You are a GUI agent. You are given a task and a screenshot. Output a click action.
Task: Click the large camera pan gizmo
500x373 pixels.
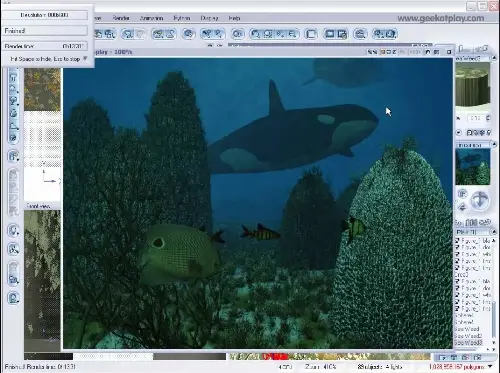480,201
